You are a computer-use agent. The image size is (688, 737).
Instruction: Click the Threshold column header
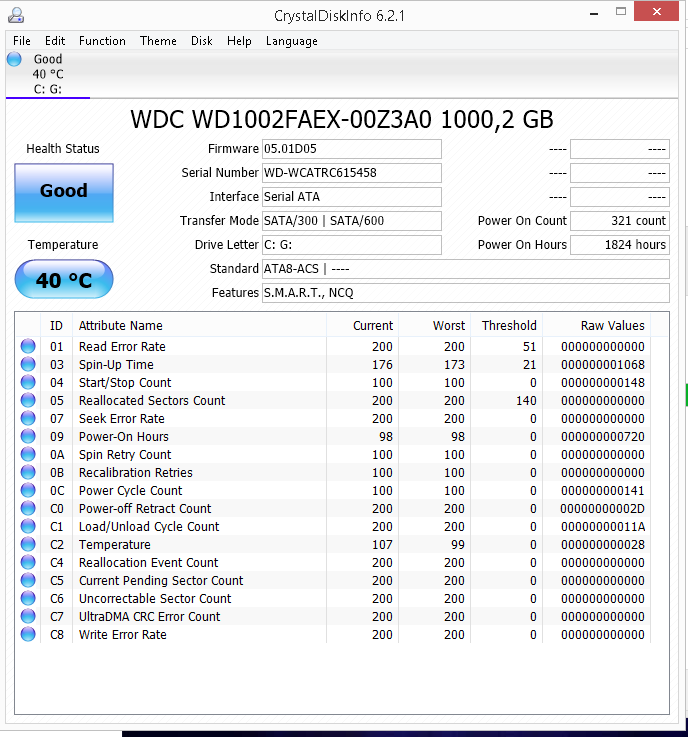click(x=507, y=325)
